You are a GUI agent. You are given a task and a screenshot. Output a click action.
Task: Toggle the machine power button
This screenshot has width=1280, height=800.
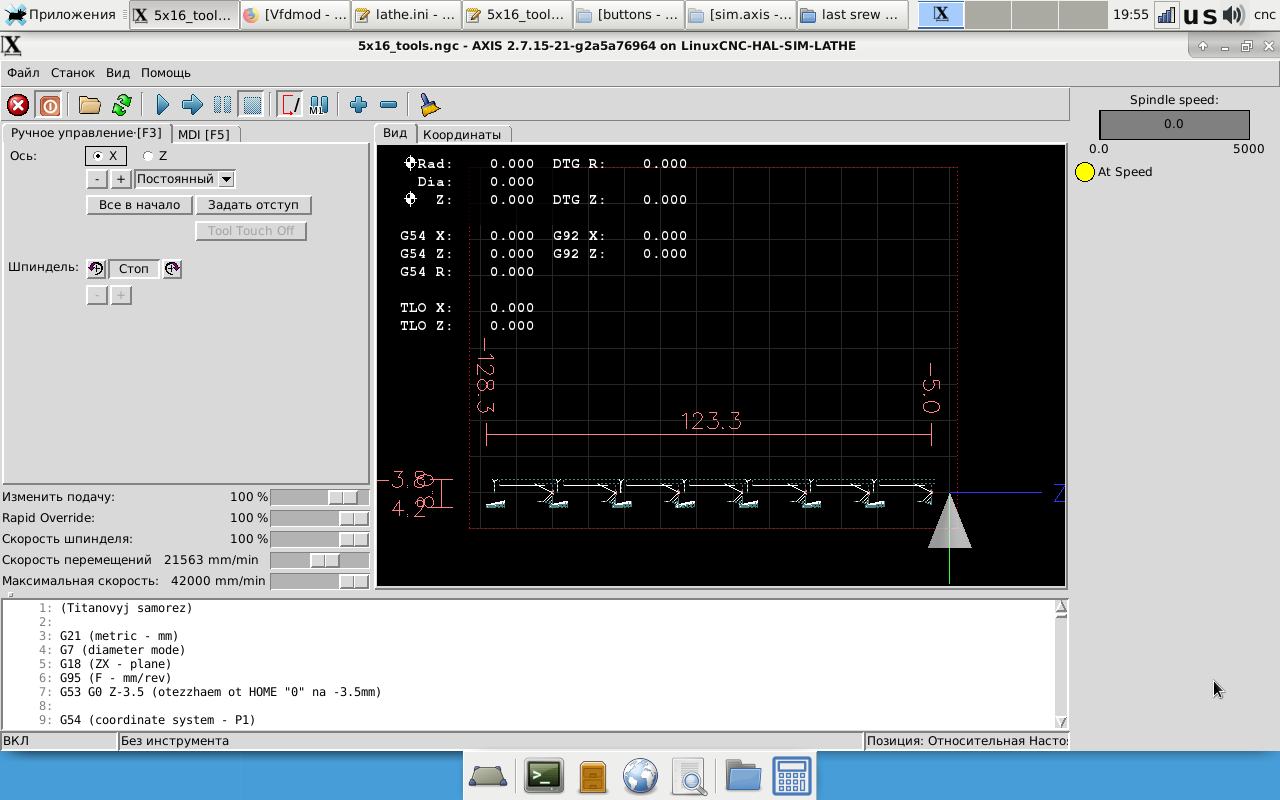click(49, 105)
